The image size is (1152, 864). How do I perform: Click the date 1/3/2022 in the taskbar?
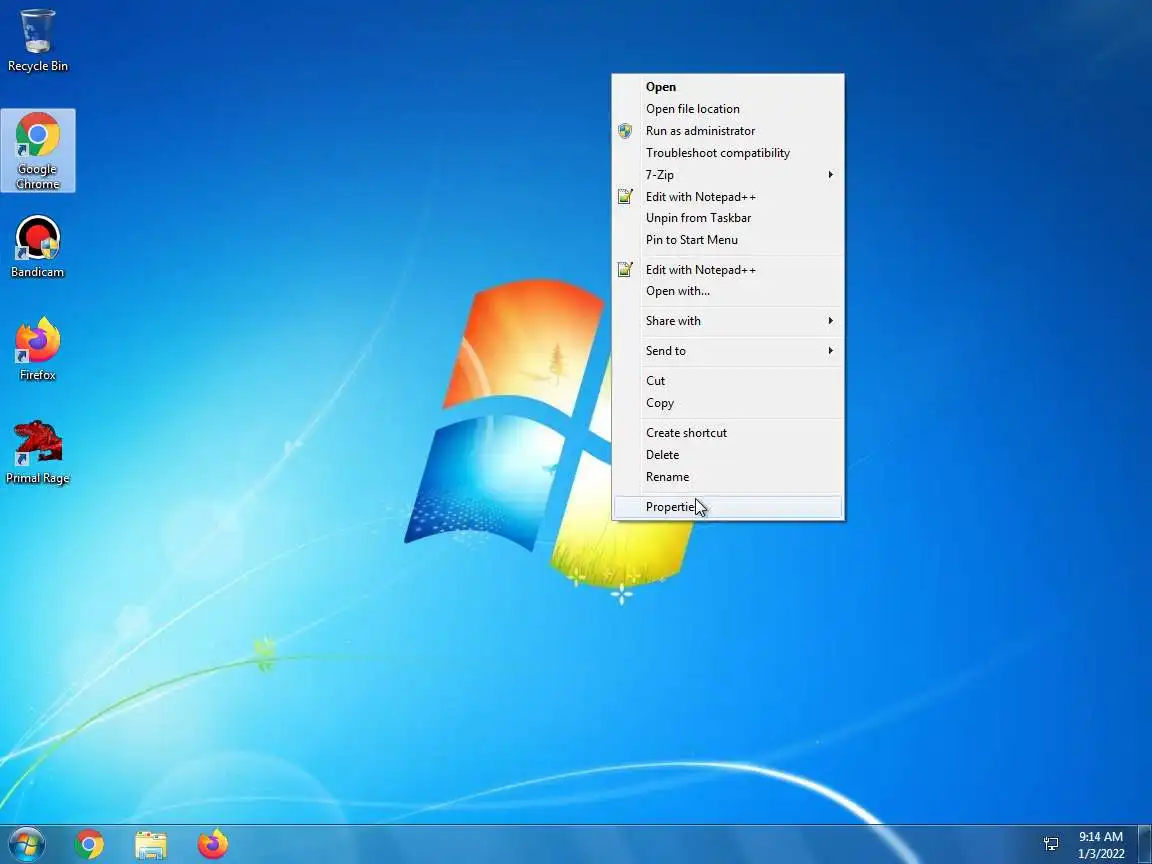pyautogui.click(x=1101, y=853)
